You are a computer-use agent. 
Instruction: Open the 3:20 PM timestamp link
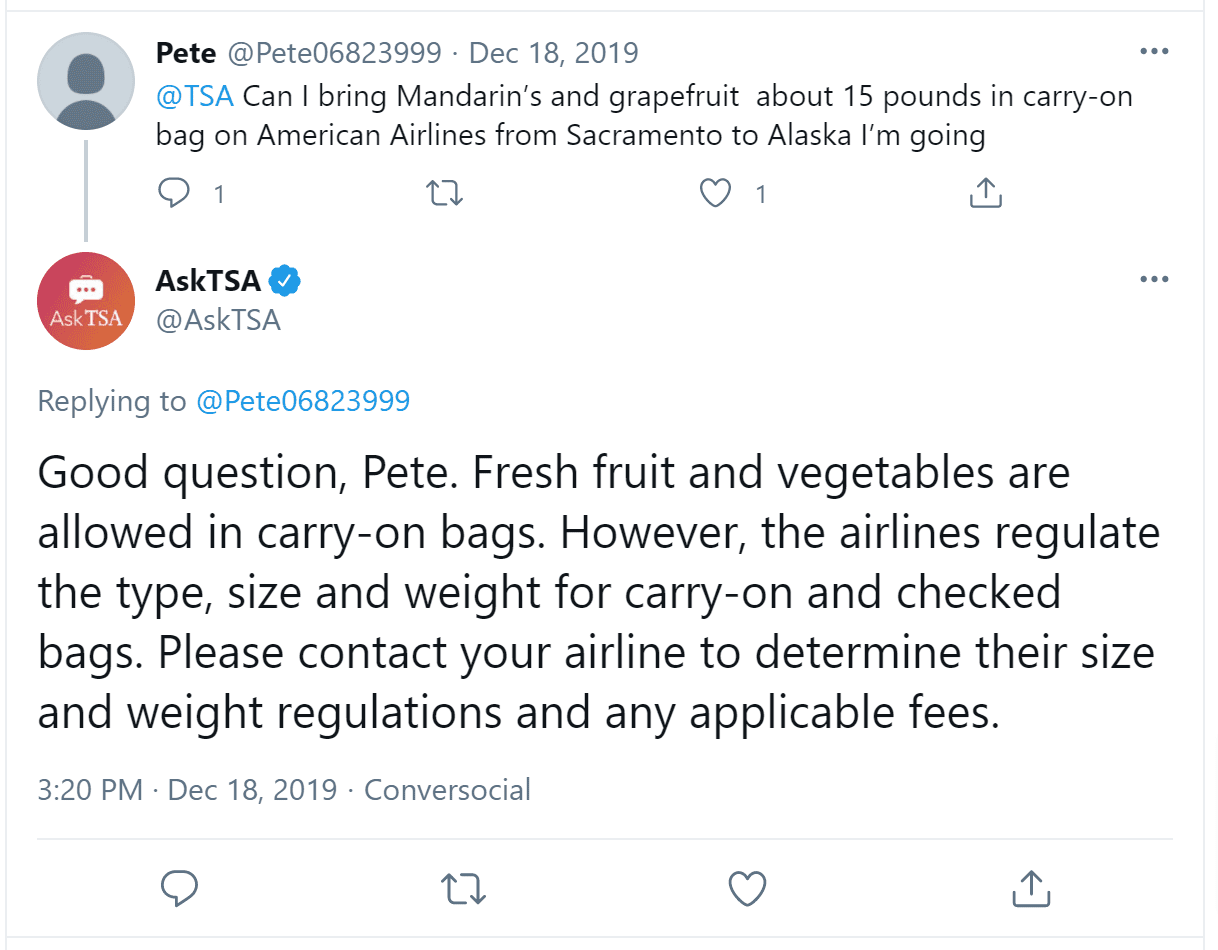[90, 790]
